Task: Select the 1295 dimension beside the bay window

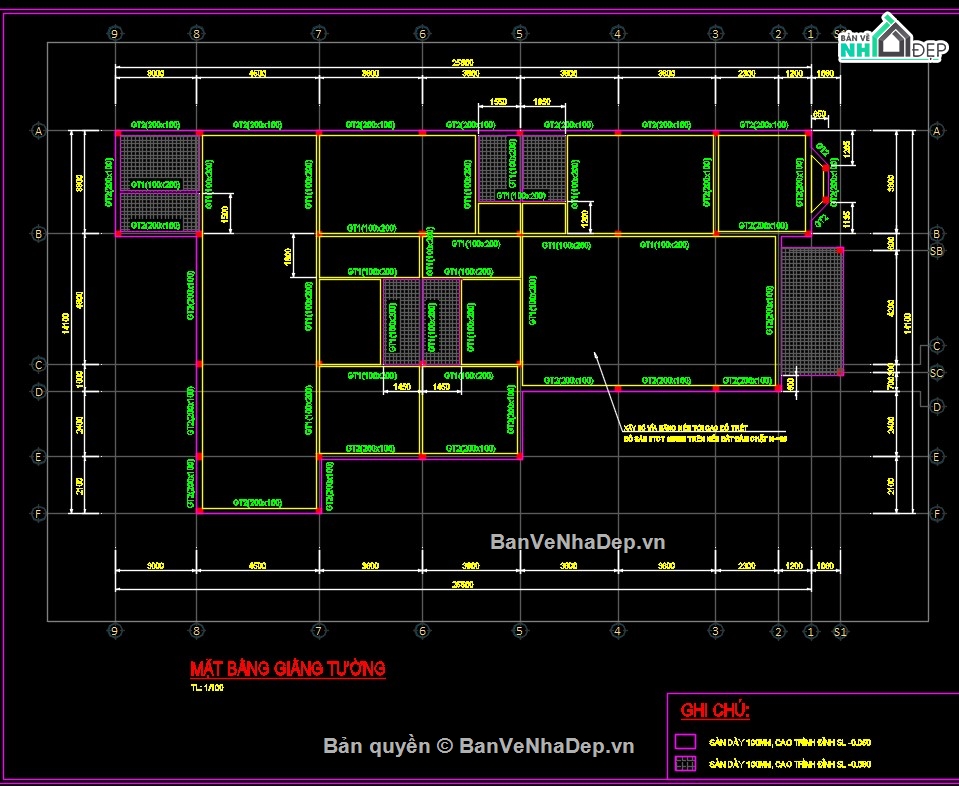Action: 846,147
